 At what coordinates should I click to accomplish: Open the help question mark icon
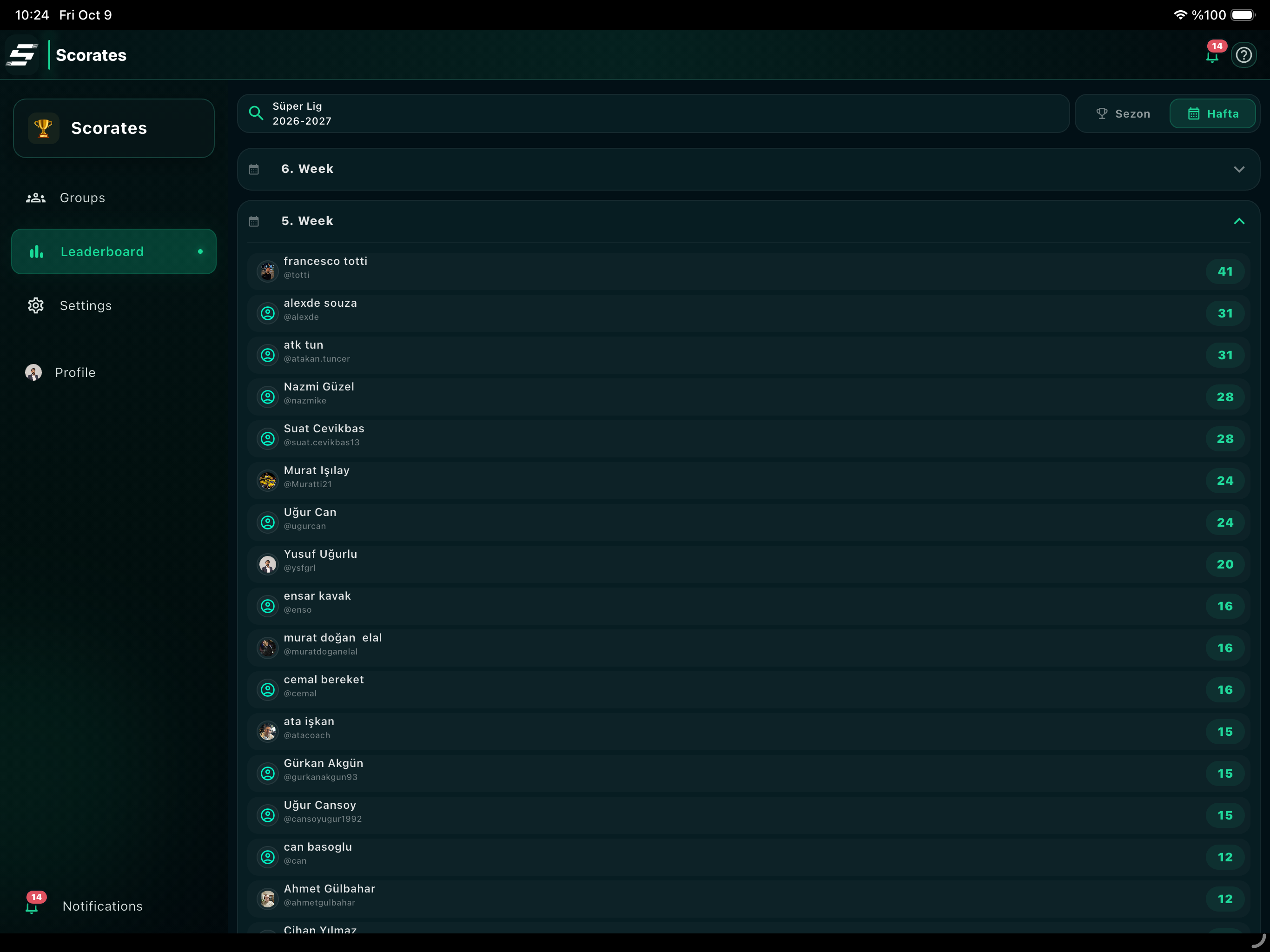coord(1244,55)
